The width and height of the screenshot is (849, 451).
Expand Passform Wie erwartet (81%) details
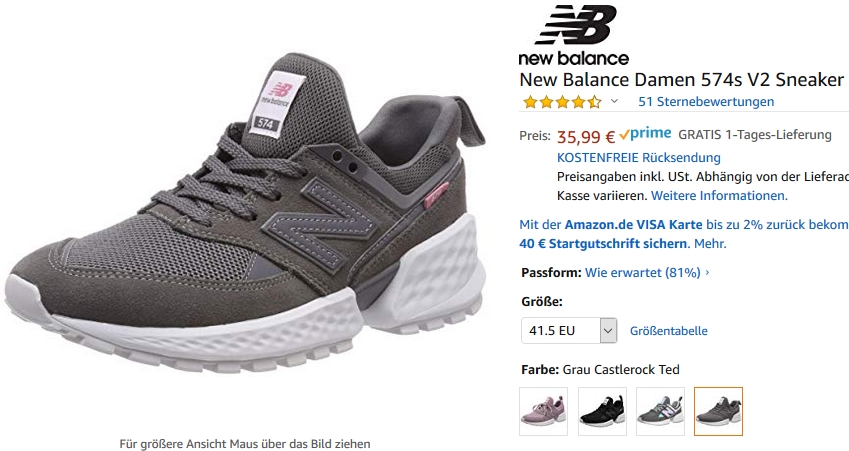coord(647,272)
